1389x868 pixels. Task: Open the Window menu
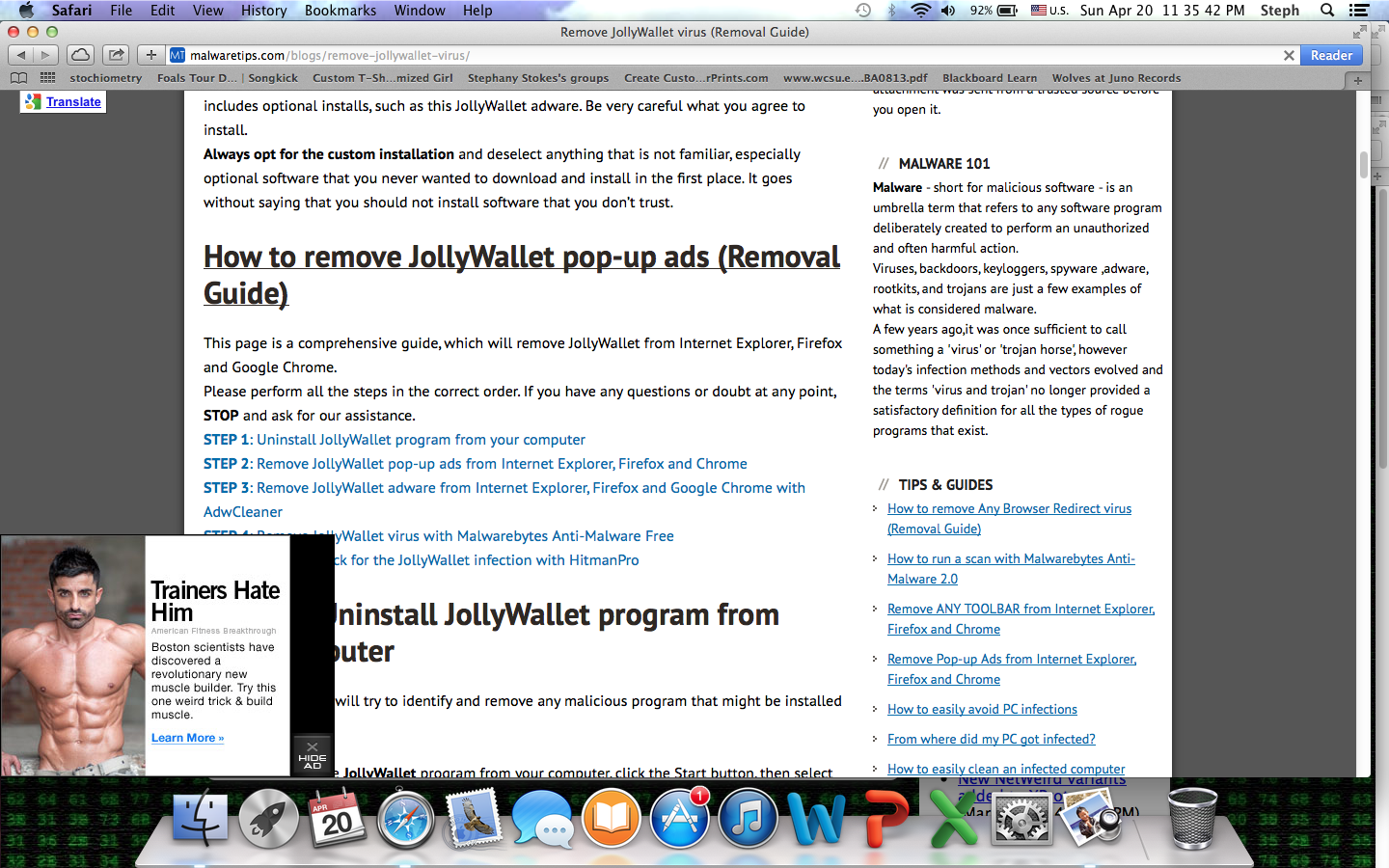(420, 11)
